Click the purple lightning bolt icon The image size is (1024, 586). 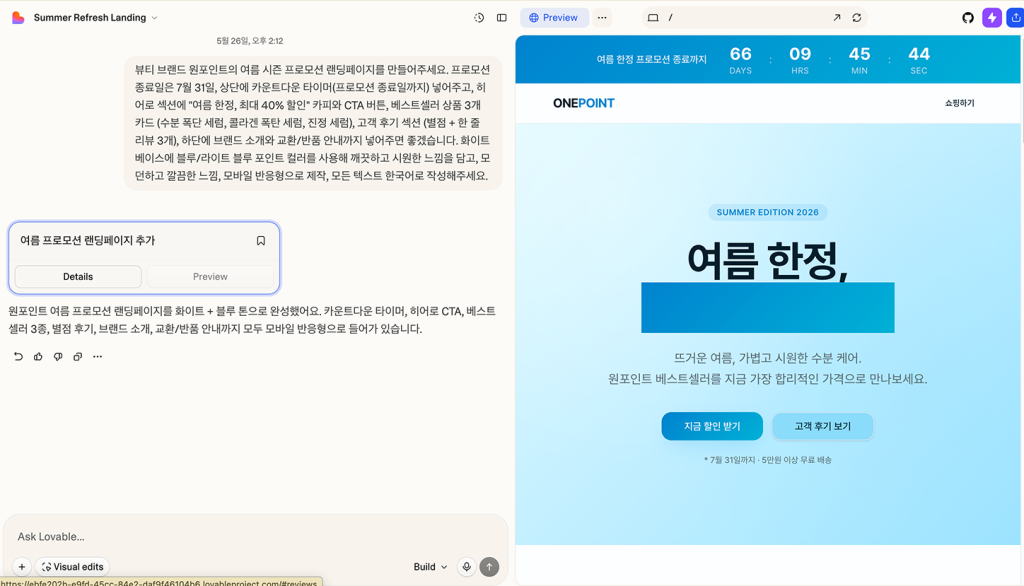[991, 18]
